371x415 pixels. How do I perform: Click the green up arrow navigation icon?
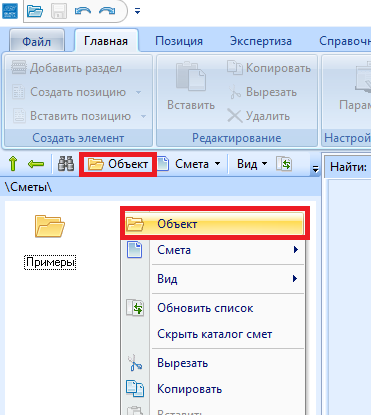click(13, 164)
